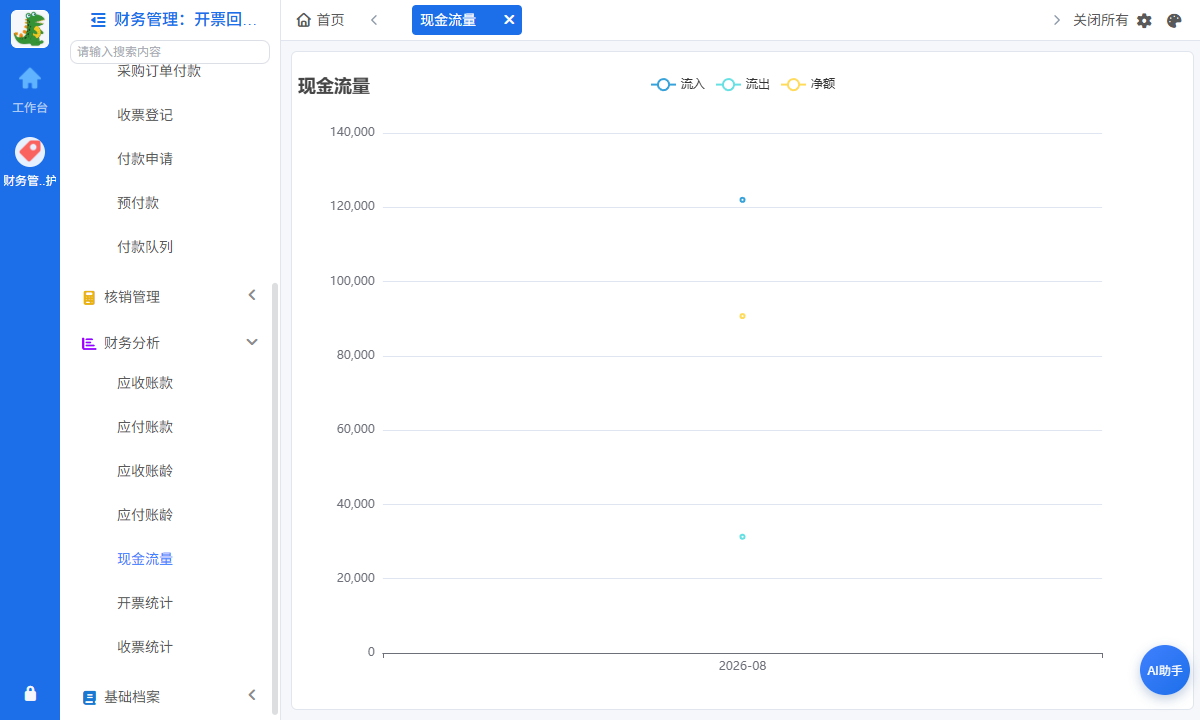Expand the 基础档案 menu chevron
The height and width of the screenshot is (720, 1200).
point(252,695)
